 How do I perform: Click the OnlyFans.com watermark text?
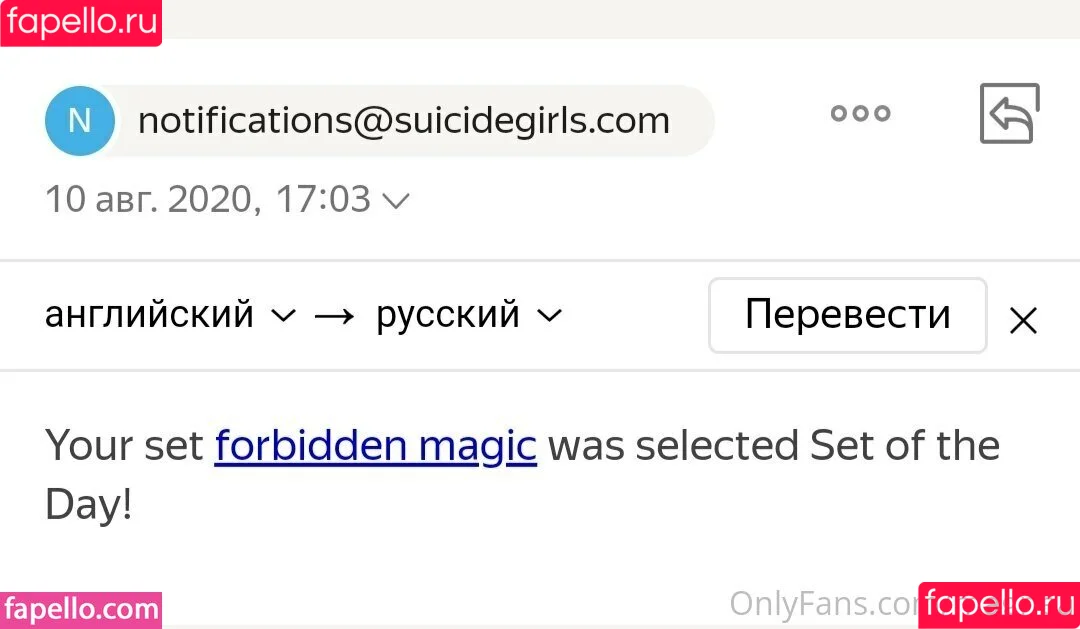tap(824, 605)
